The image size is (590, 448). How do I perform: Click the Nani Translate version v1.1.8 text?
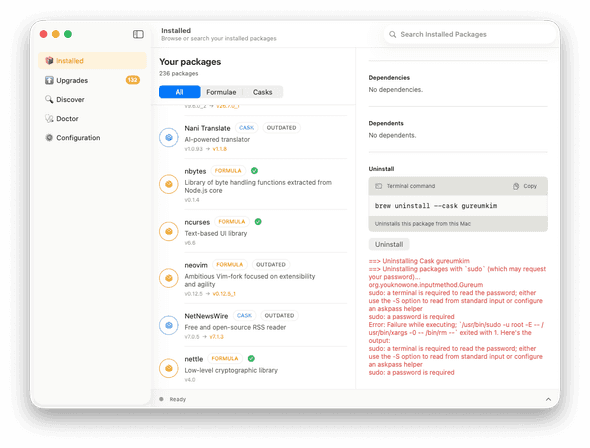220,149
